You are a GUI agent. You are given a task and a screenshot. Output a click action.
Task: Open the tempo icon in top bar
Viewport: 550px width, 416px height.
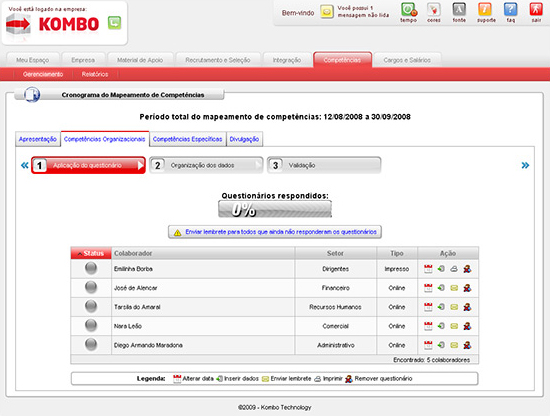tap(409, 10)
